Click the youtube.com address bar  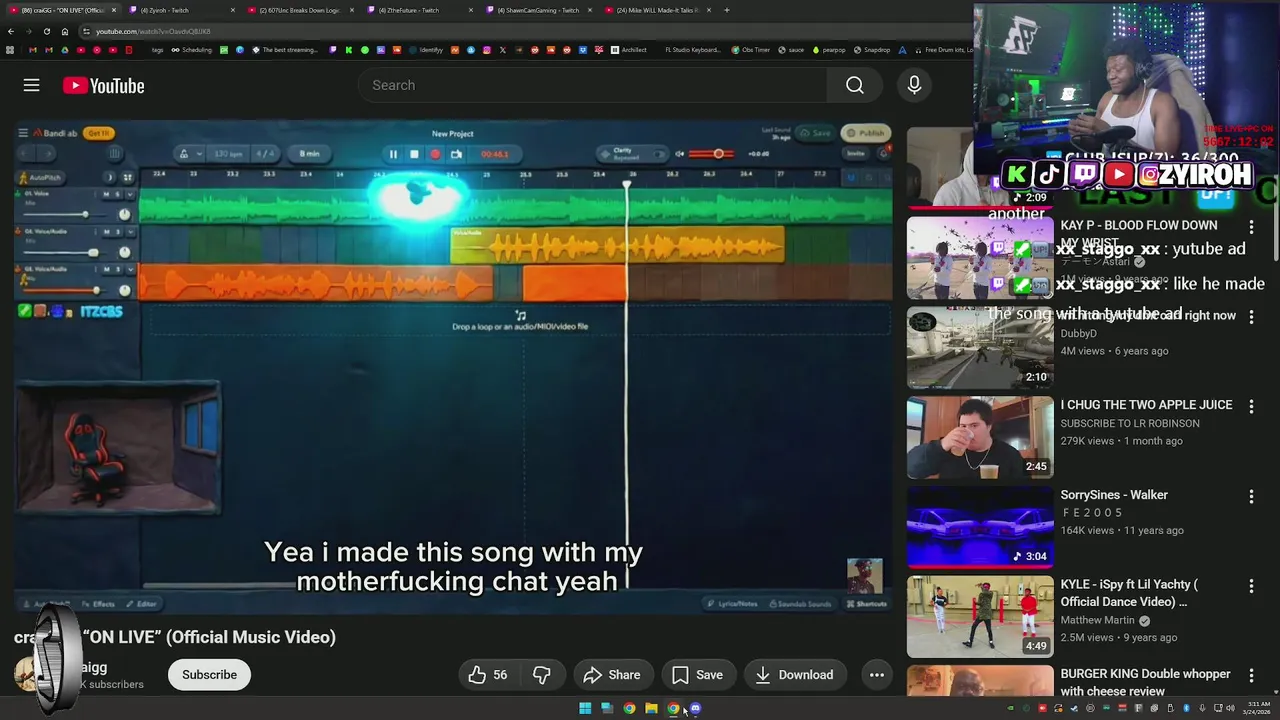(520, 31)
